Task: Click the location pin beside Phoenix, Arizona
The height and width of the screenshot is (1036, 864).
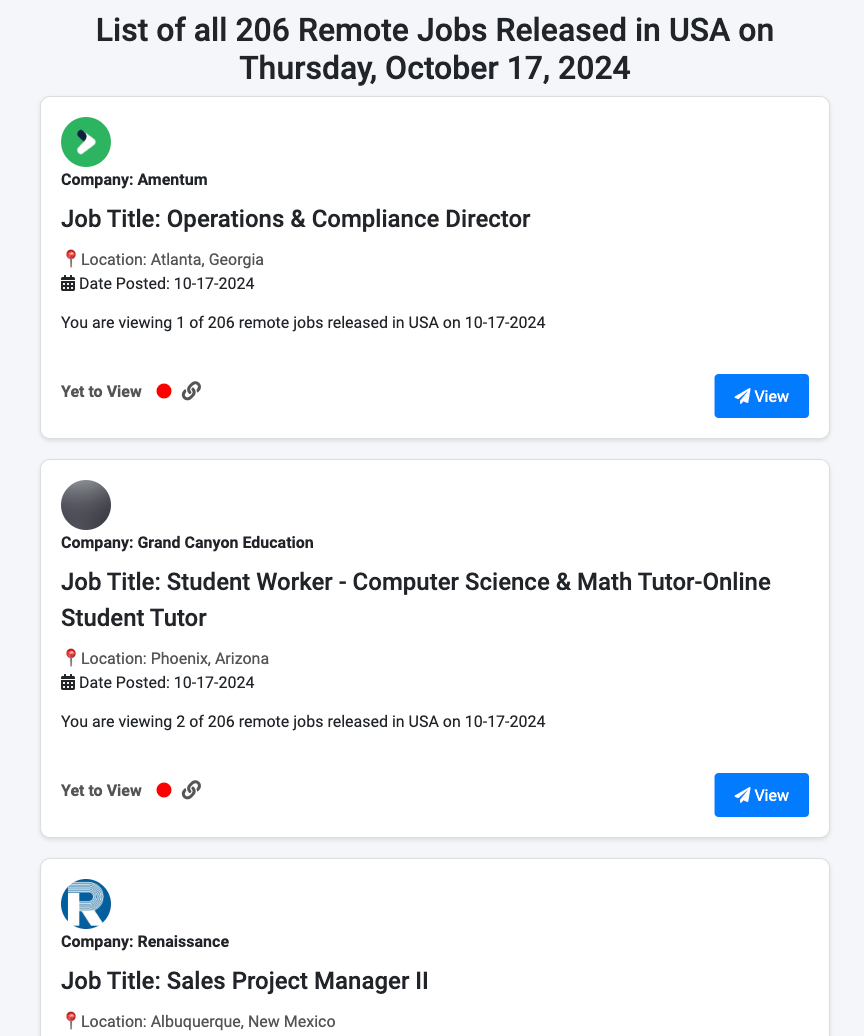Action: pyautogui.click(x=69, y=657)
